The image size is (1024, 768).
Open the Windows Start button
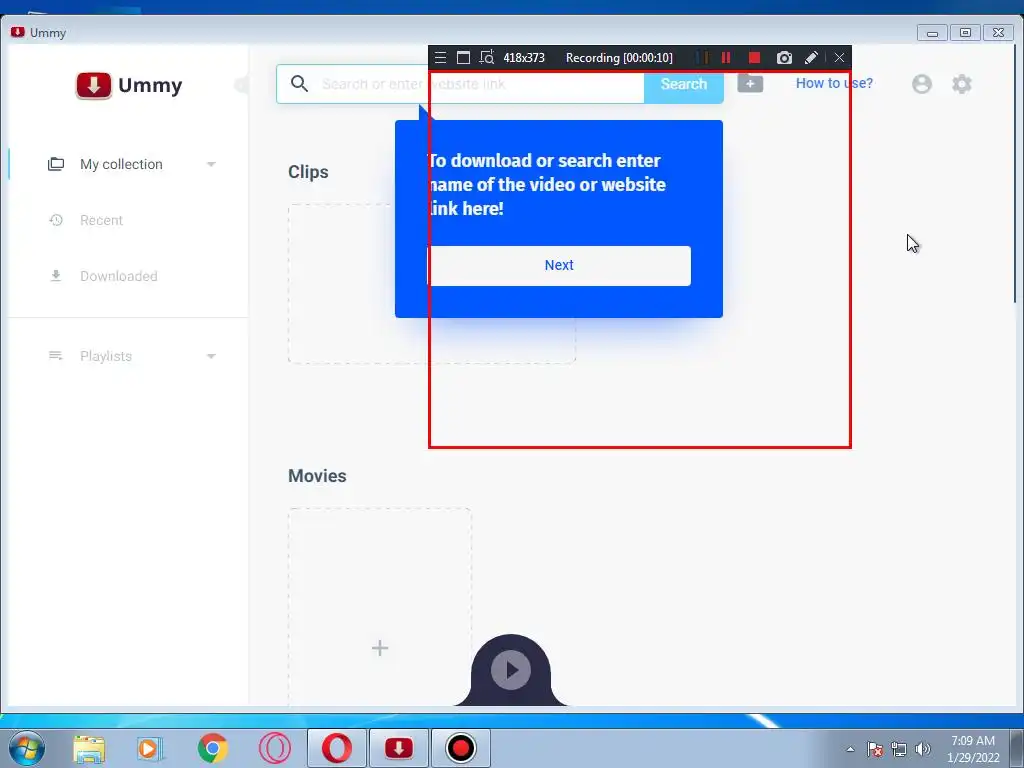(26, 748)
